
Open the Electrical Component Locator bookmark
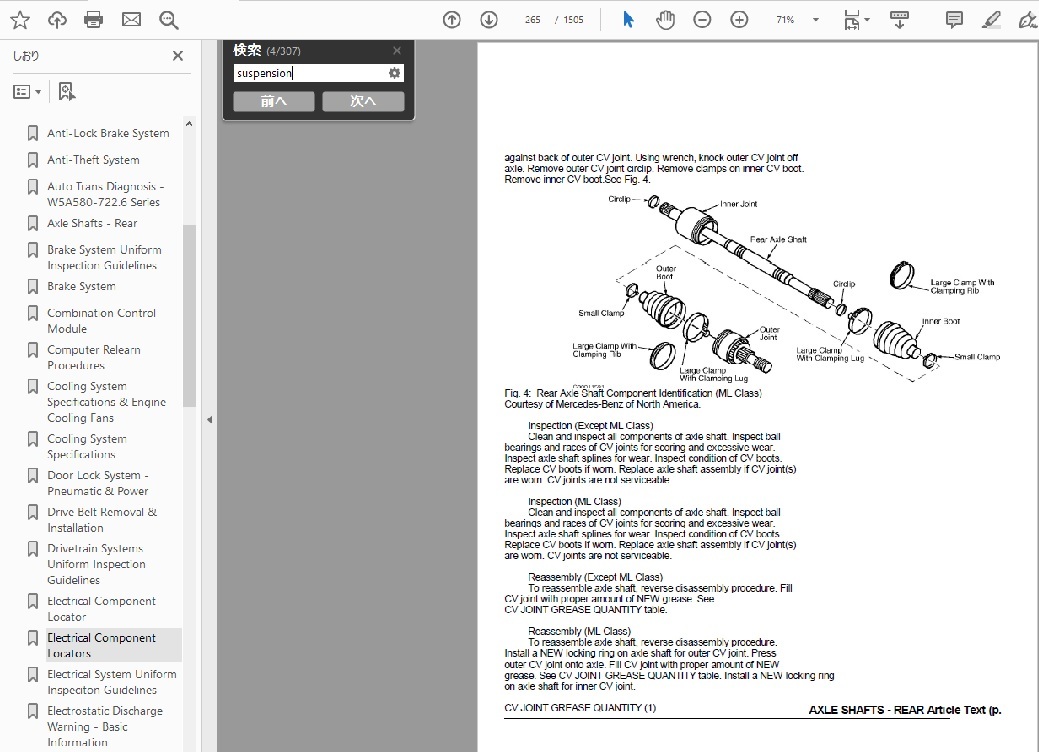click(101, 609)
